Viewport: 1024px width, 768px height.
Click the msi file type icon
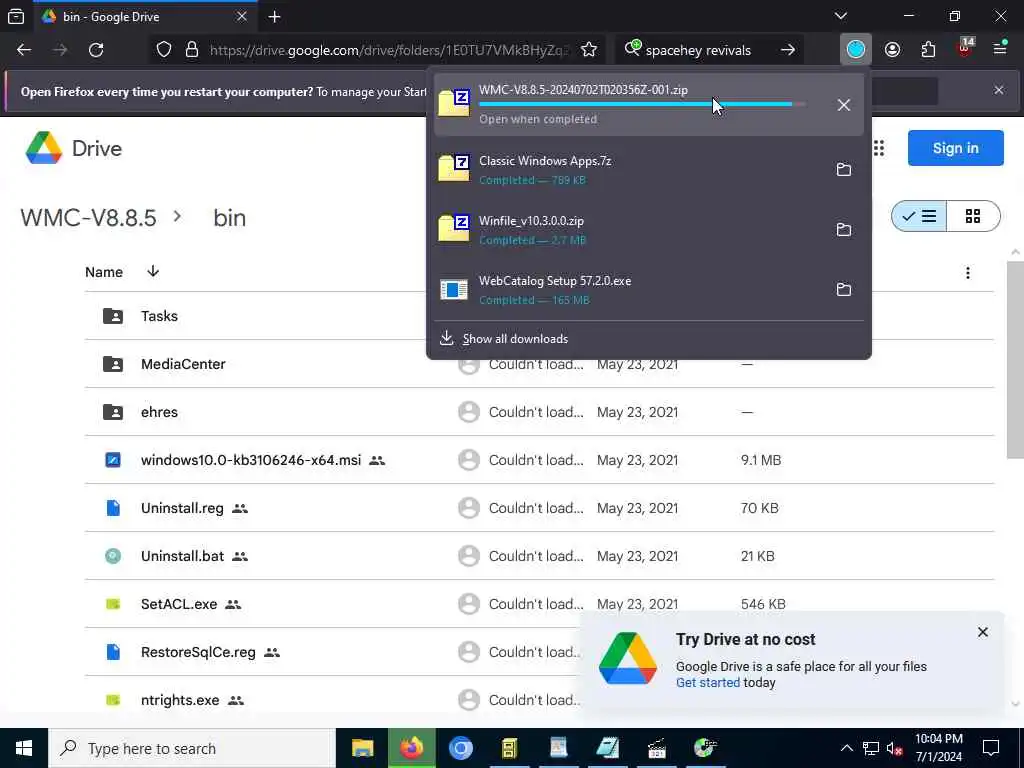click(x=113, y=460)
